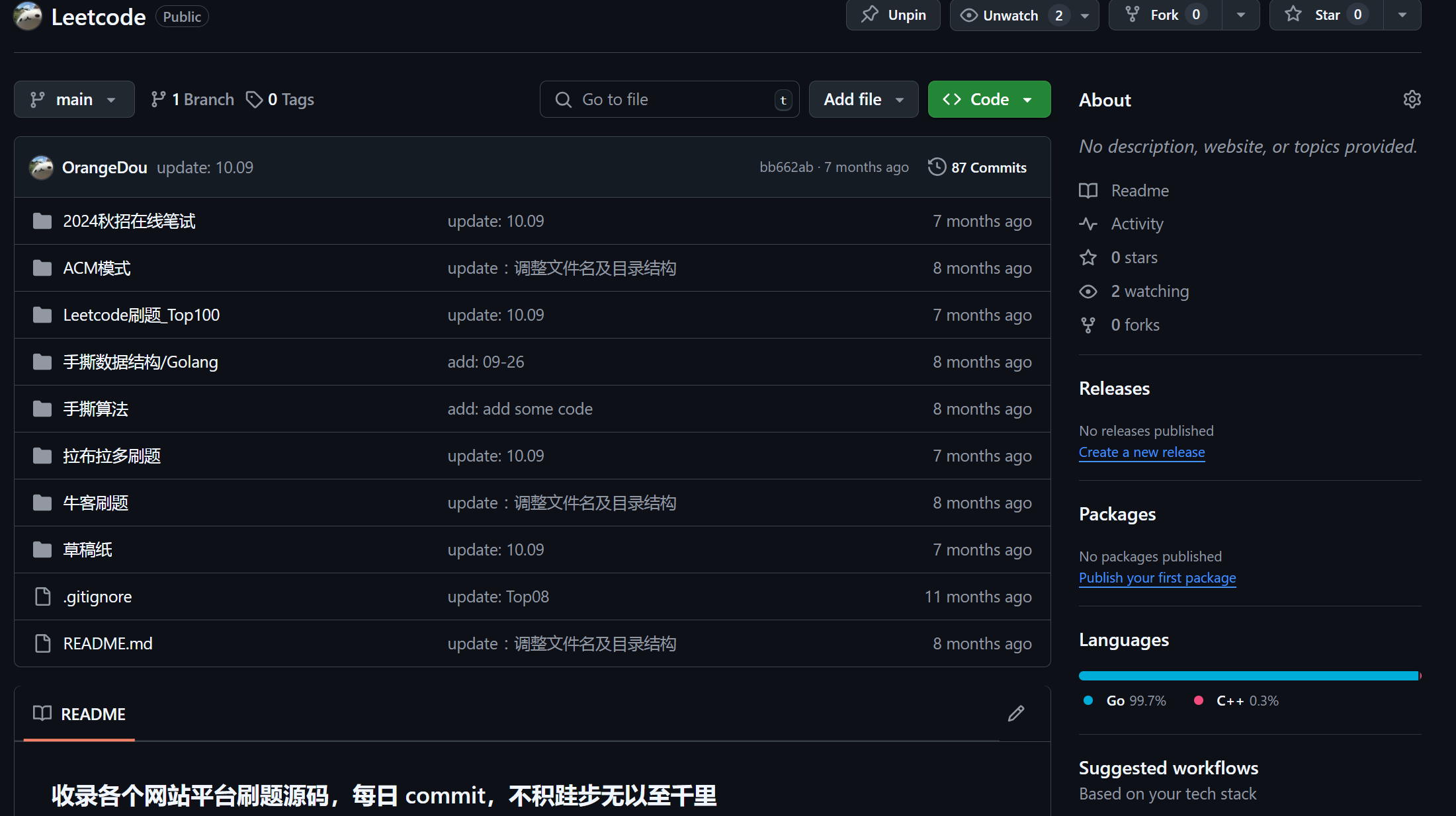The height and width of the screenshot is (816, 1456).
Task: Click the Leetcode repository name
Action: click(x=99, y=17)
